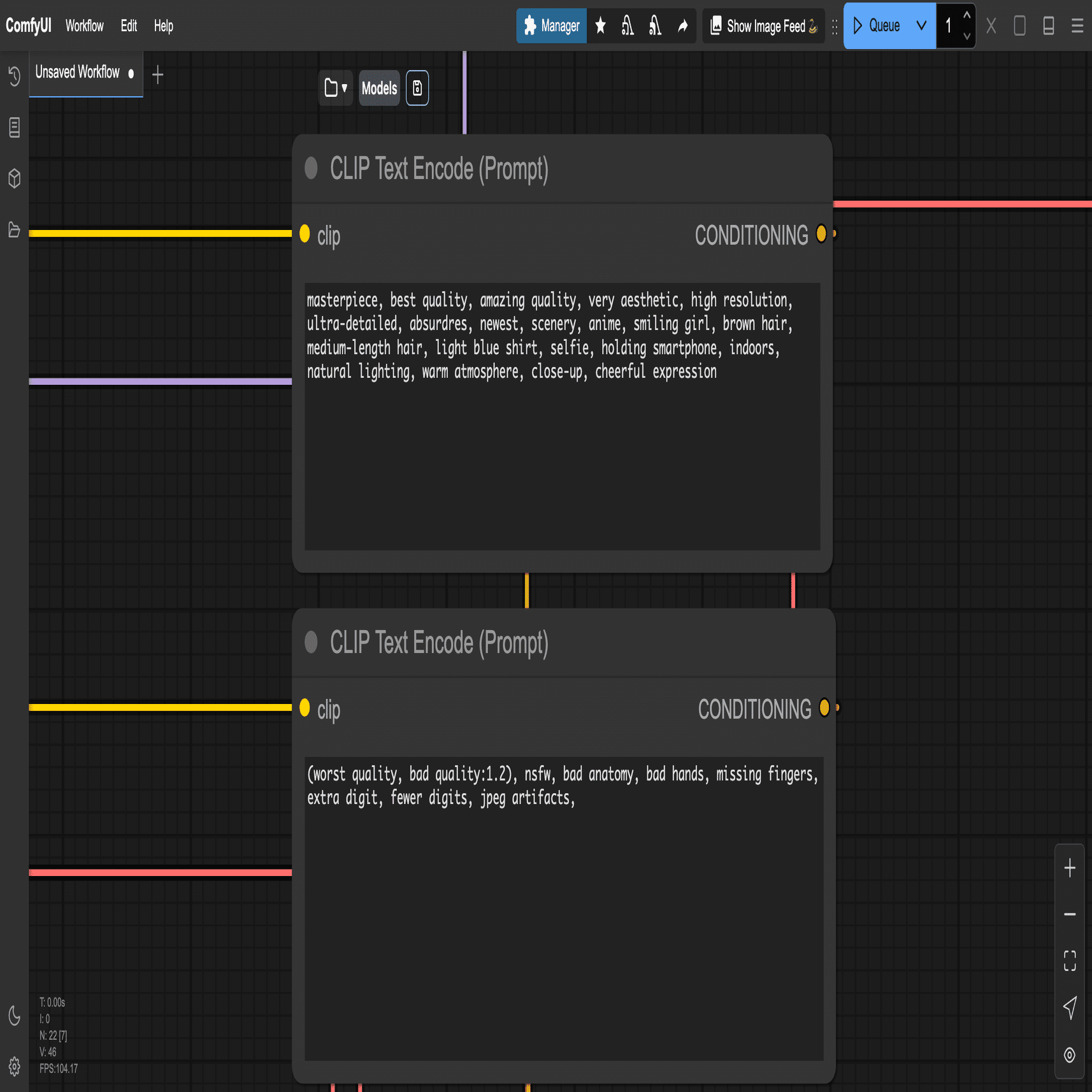The image size is (1092, 1092).
Task: Select the top CLIP Text Encode title
Action: click(439, 169)
